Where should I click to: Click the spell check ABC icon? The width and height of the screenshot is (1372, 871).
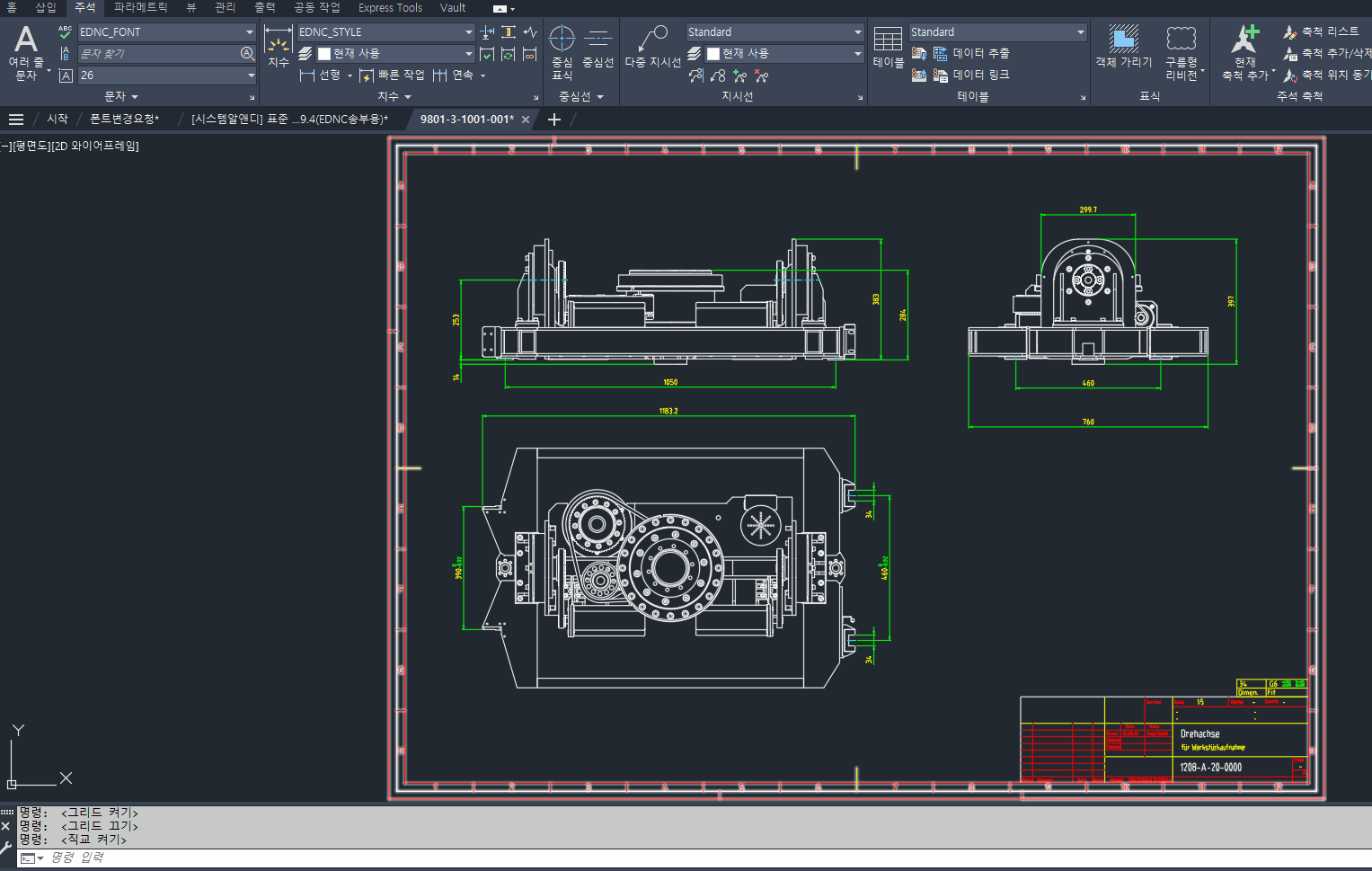[65, 32]
